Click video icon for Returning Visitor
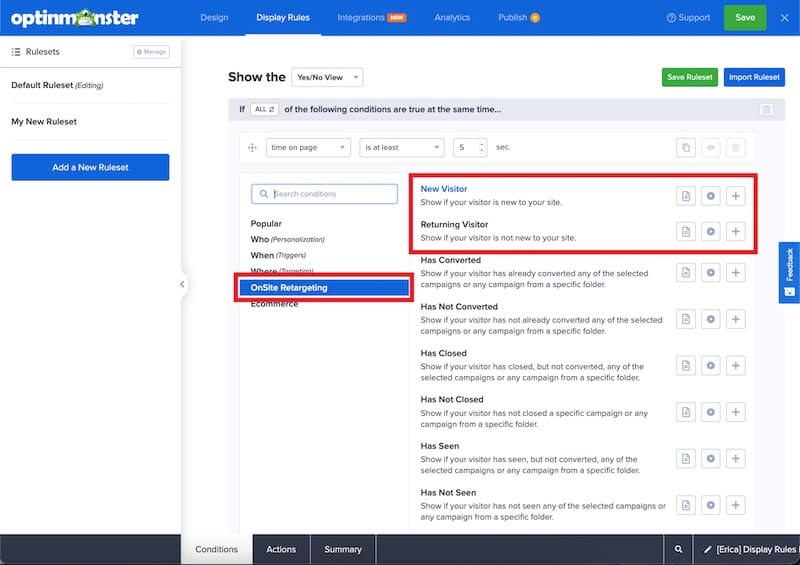The width and height of the screenshot is (800, 565). [711, 232]
